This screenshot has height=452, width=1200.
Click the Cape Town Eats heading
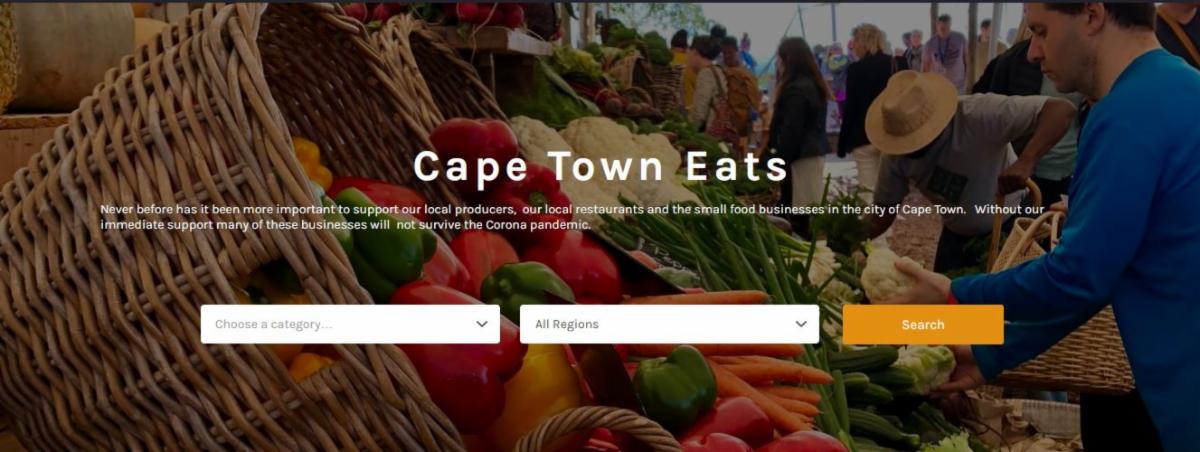tap(601, 166)
